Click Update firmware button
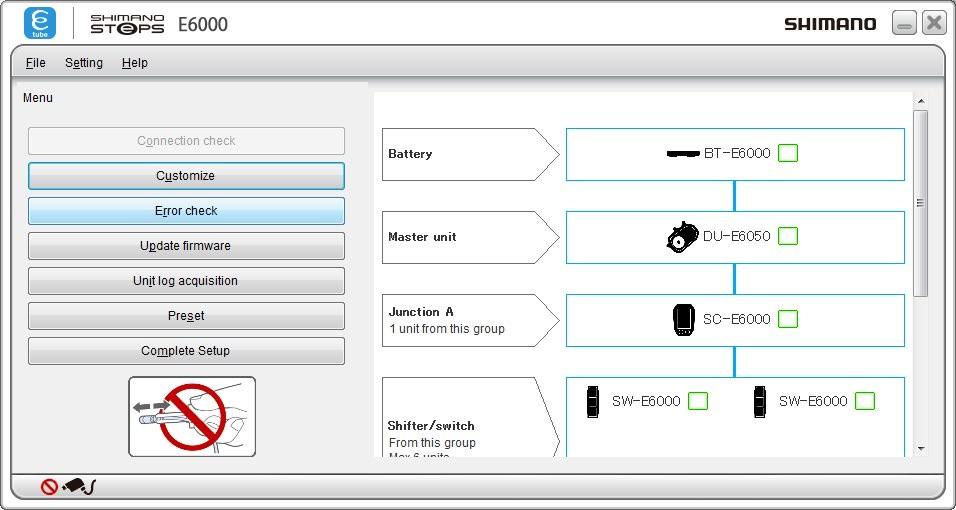This screenshot has width=956, height=510. tap(186, 246)
